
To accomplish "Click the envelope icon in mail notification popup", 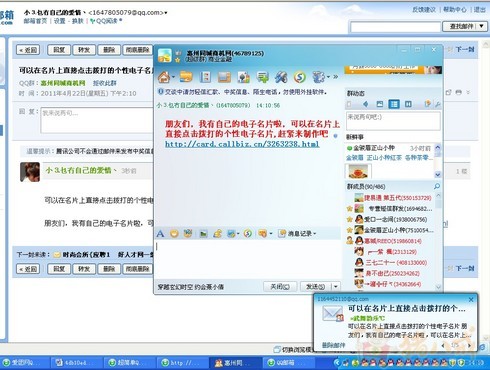I will pyautogui.click(x=332, y=314).
